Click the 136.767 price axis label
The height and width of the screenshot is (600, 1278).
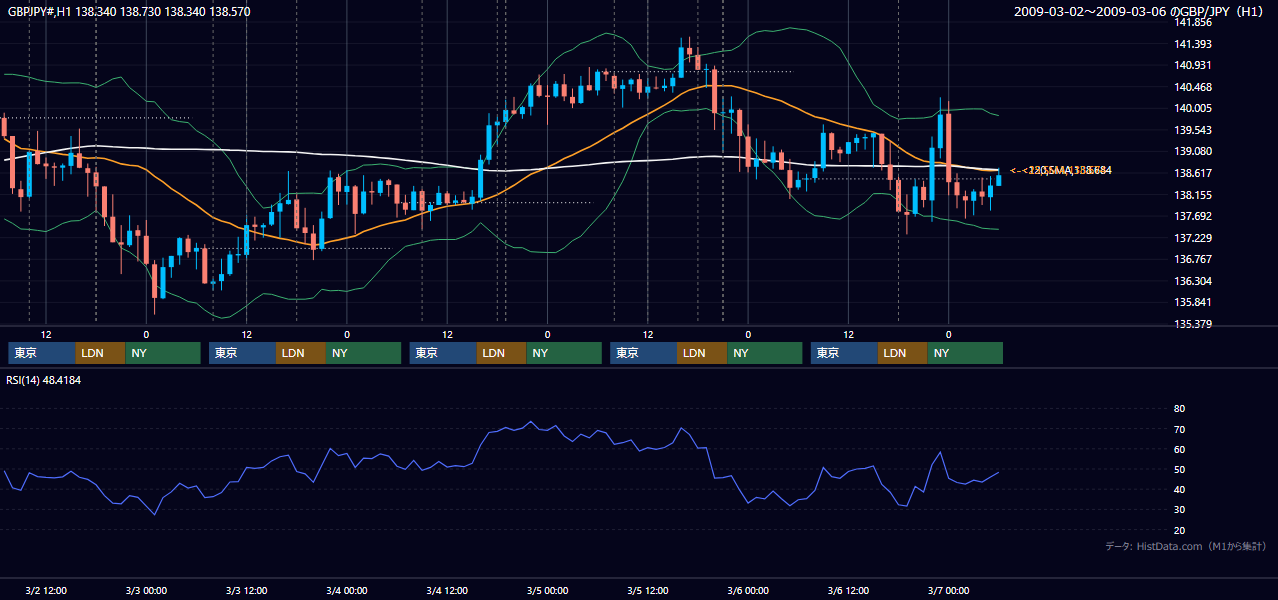coord(1194,259)
